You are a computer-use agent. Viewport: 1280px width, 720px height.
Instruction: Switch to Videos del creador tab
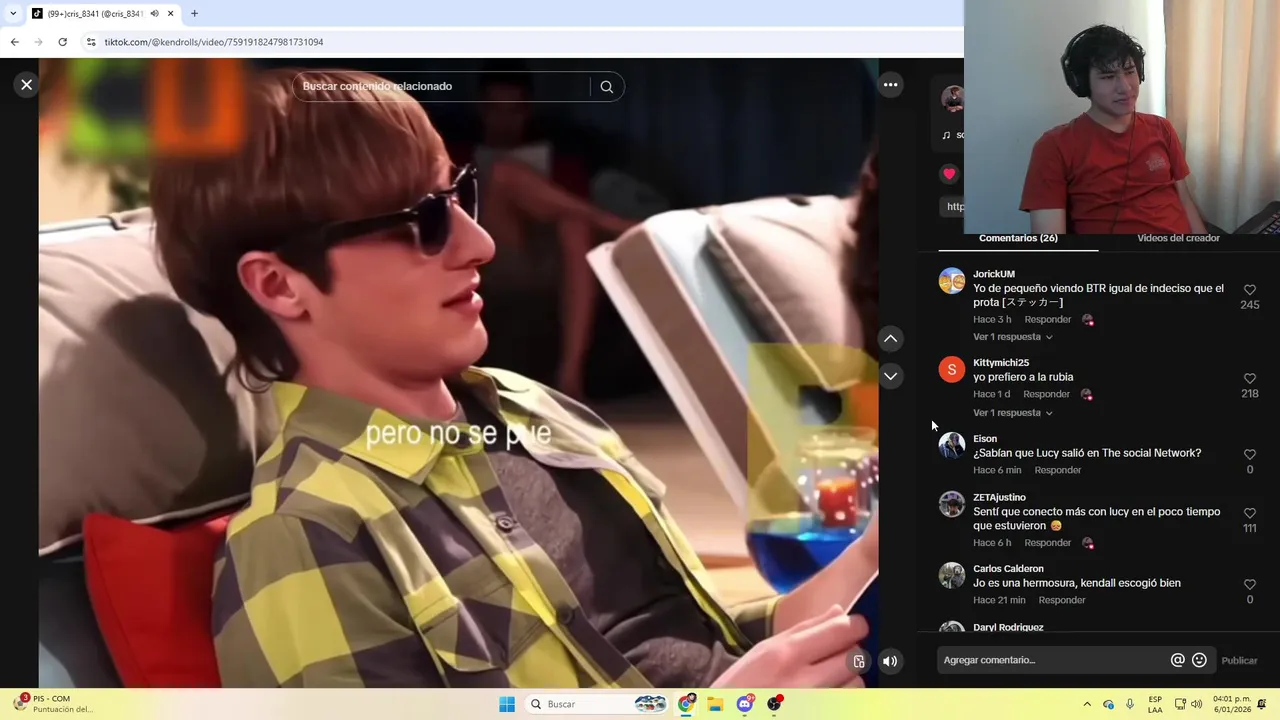[1178, 238]
